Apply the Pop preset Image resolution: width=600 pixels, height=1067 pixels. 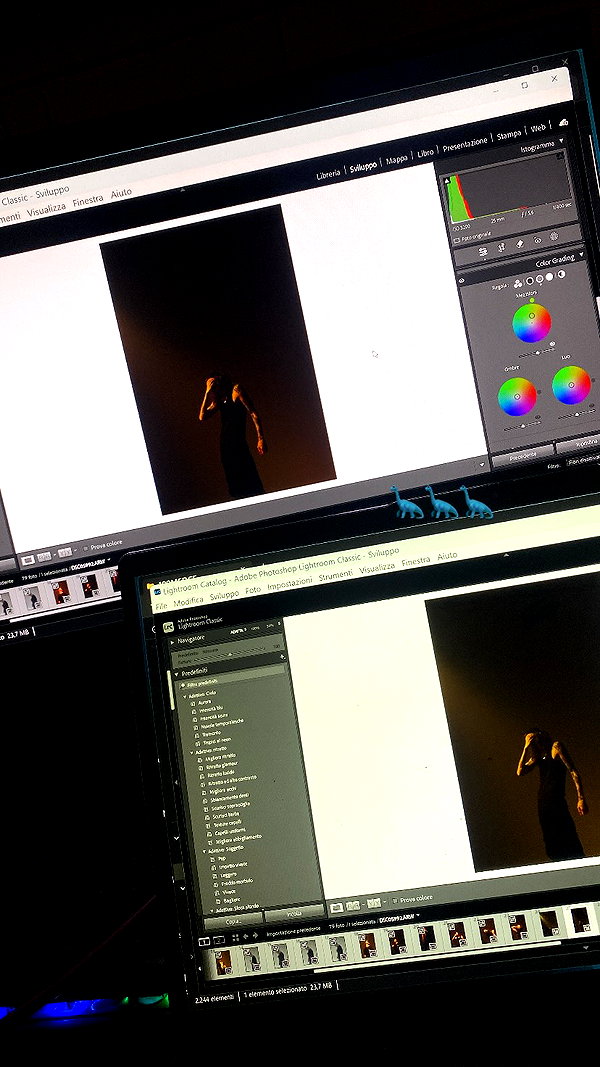point(220,860)
